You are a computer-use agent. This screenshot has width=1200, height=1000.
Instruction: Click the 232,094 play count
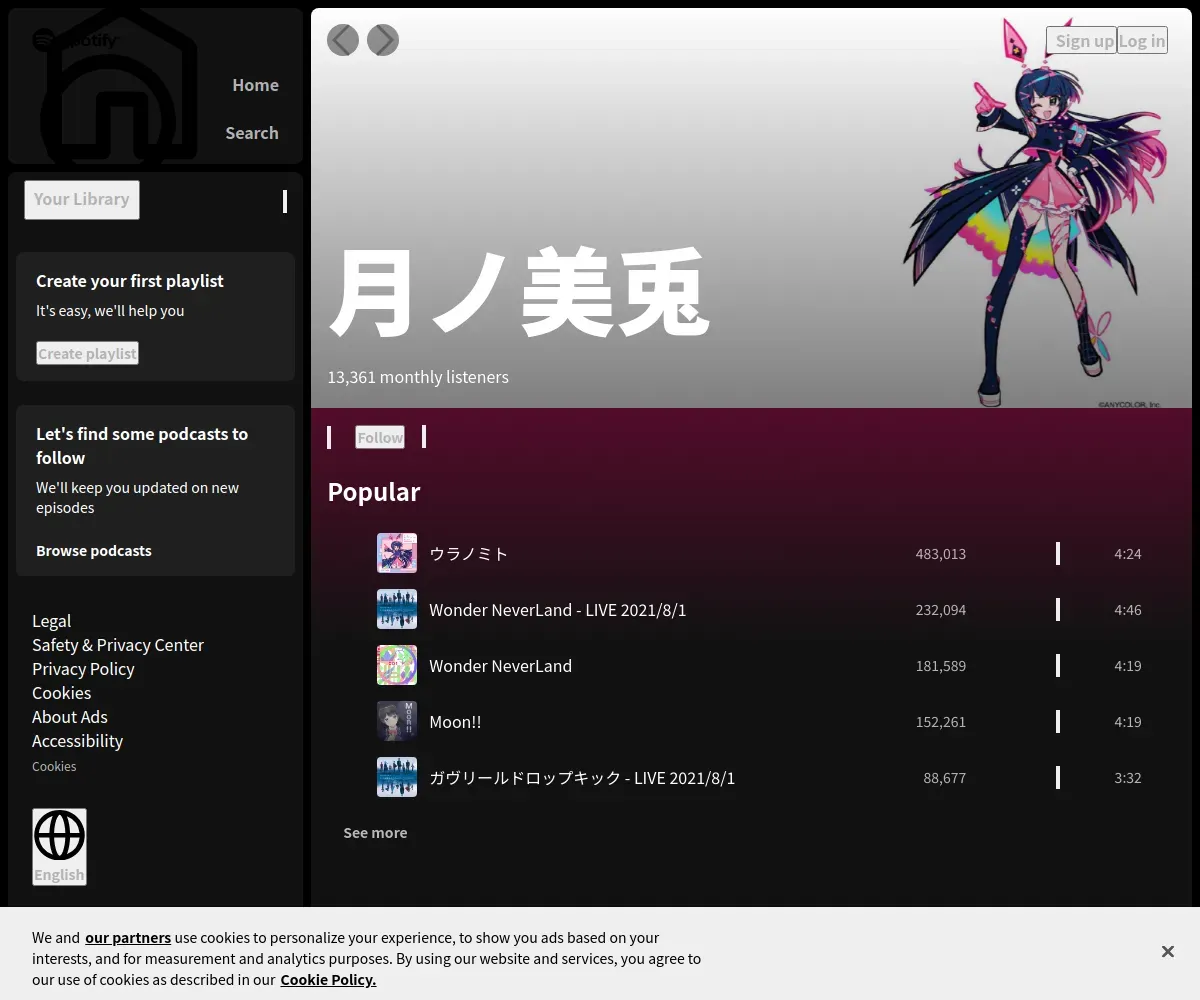tap(941, 610)
